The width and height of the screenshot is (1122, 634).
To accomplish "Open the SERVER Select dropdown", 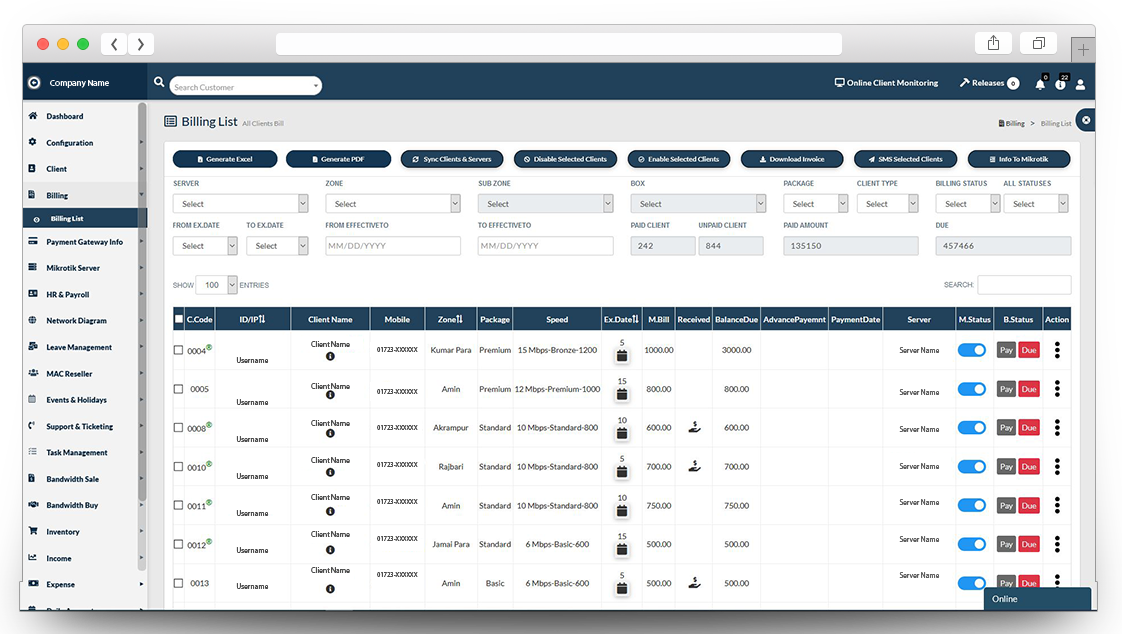I will click(x=240, y=203).
